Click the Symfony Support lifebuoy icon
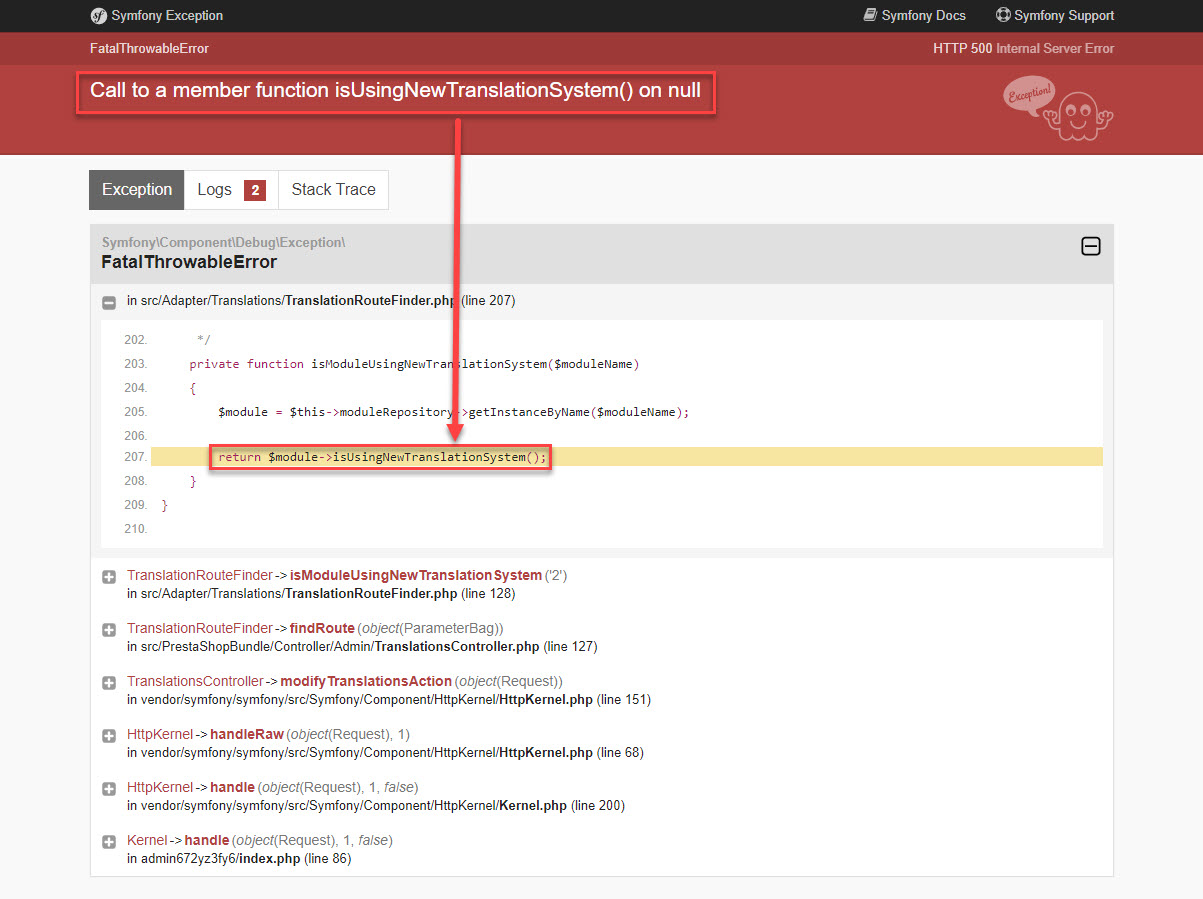The width and height of the screenshot is (1203, 899). (1003, 15)
